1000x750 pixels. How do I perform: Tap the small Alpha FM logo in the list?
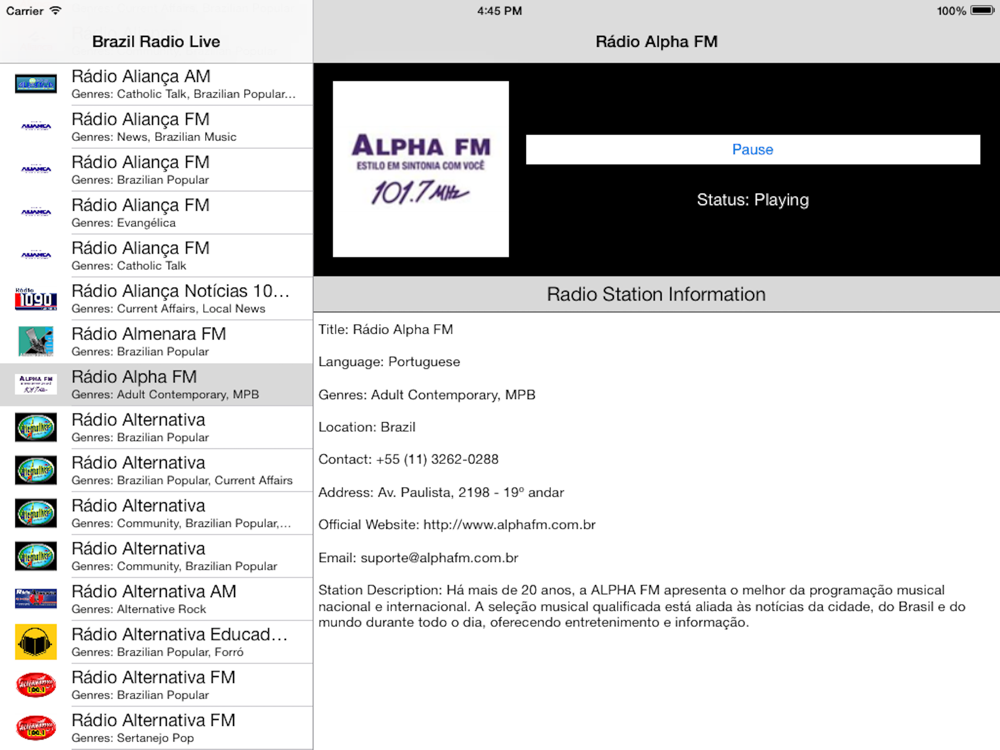click(x=36, y=384)
